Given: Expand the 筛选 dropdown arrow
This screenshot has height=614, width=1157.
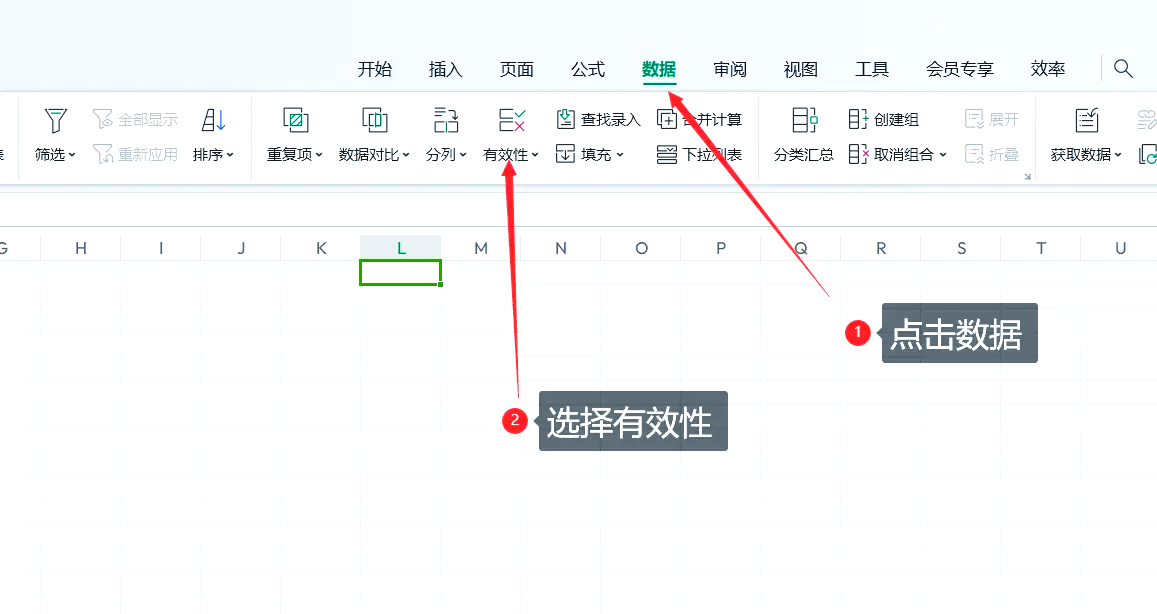Looking at the screenshot, I should pyautogui.click(x=72, y=155).
